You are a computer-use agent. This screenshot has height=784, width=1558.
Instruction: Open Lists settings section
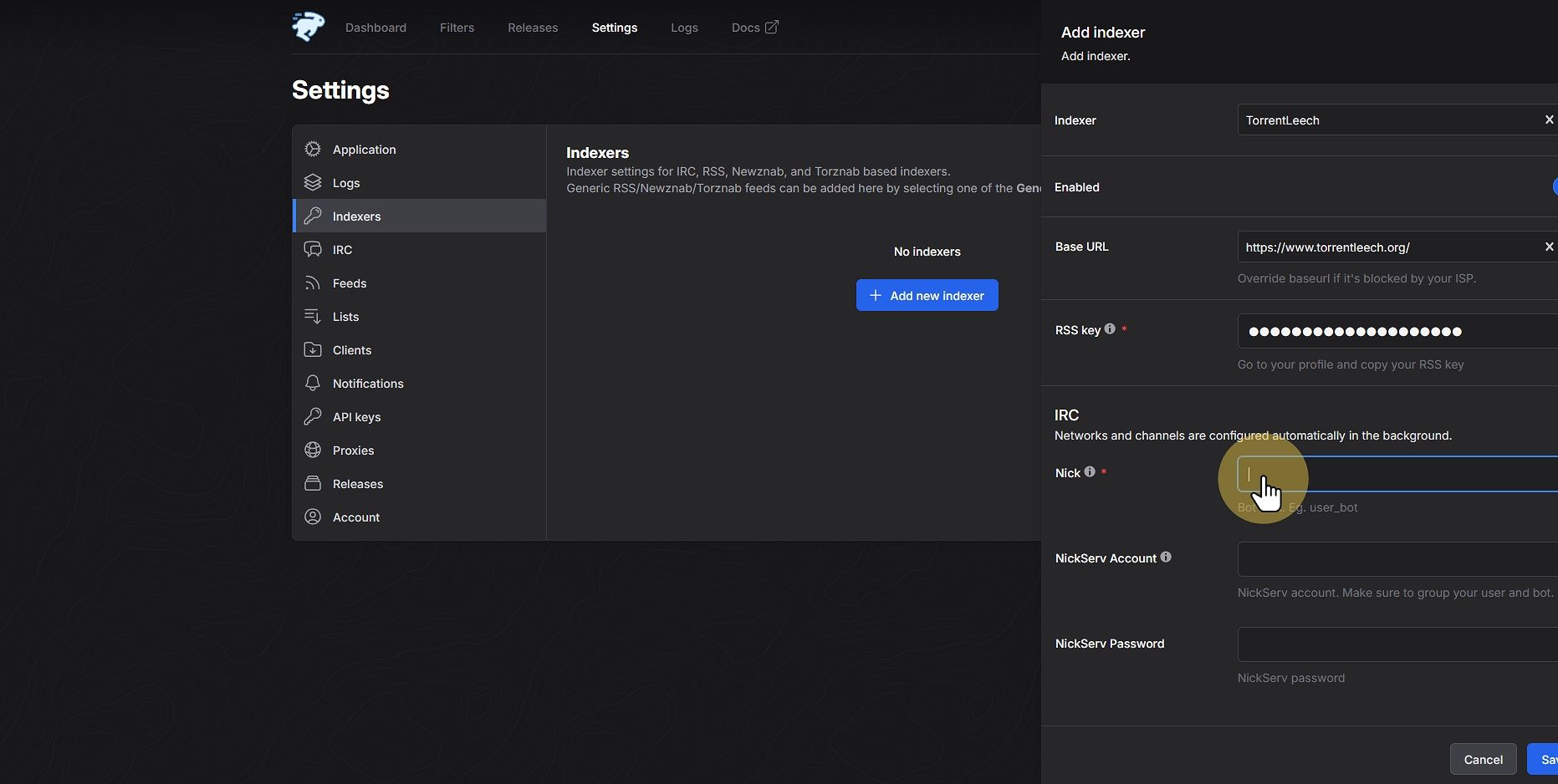click(x=419, y=316)
